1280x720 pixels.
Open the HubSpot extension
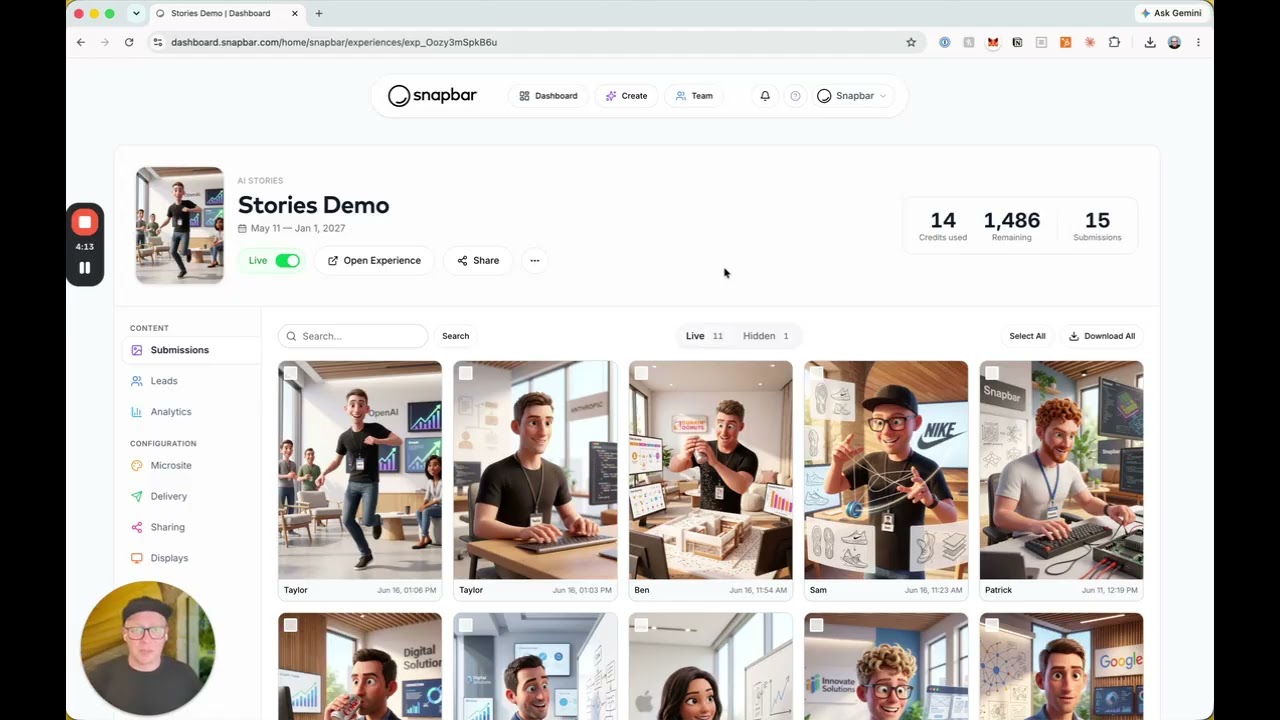point(1065,42)
